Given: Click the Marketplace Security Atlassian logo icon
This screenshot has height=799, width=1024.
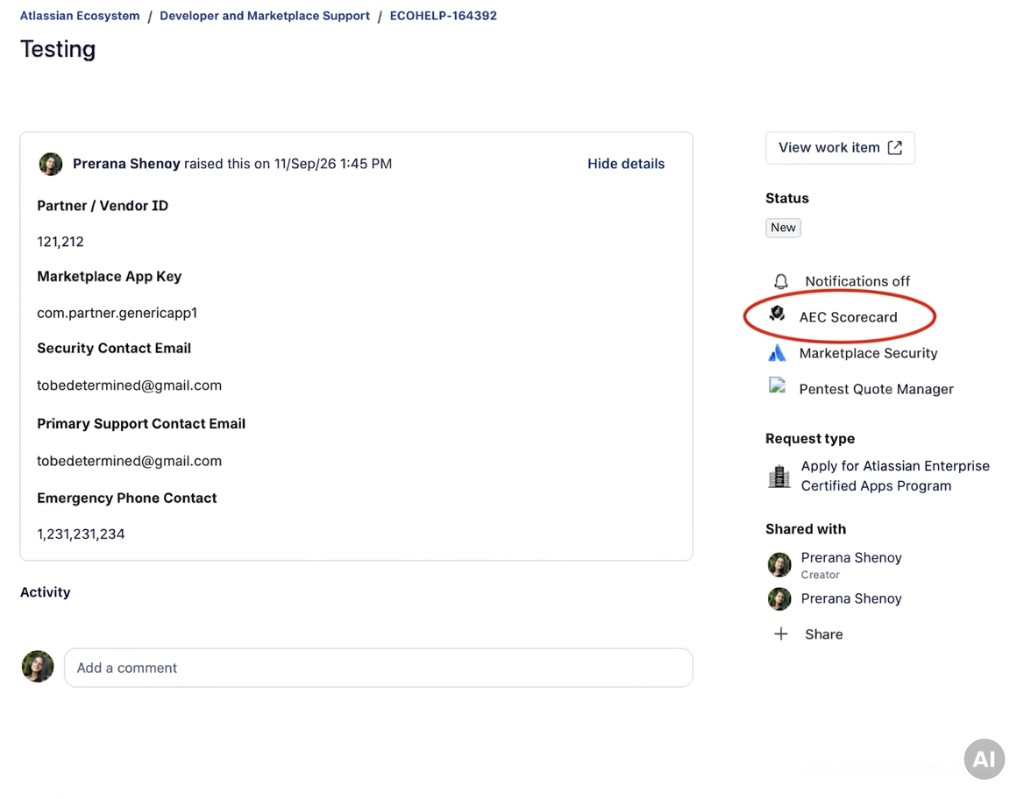Looking at the screenshot, I should [776, 353].
